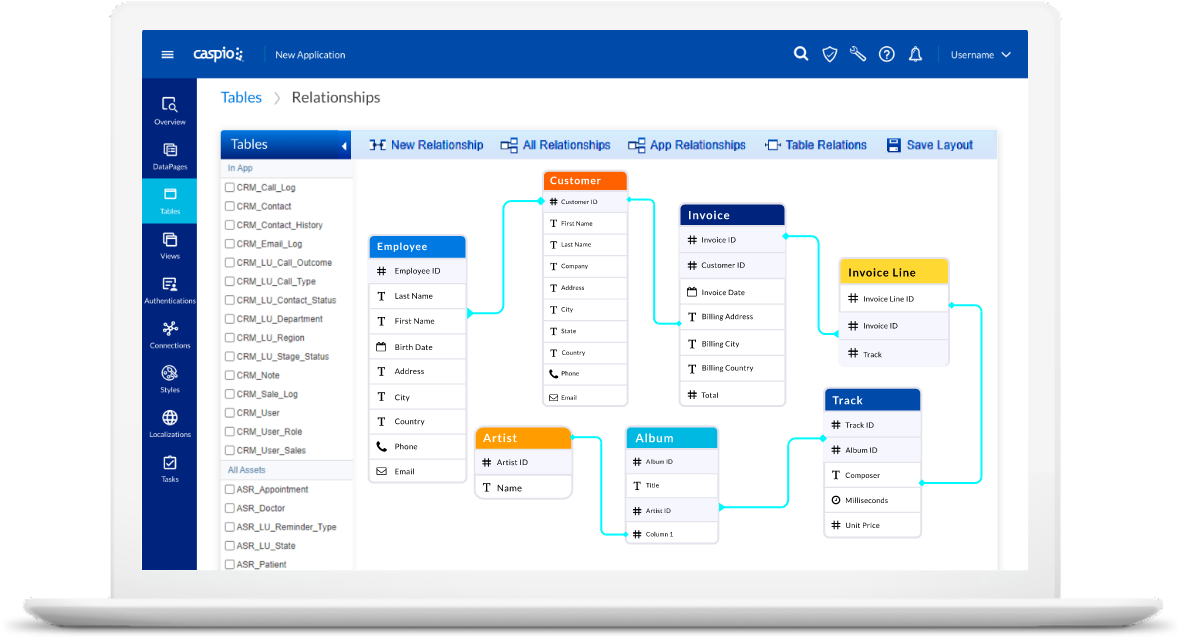
Task: Select the App Relationships toolbar item
Action: tap(687, 144)
